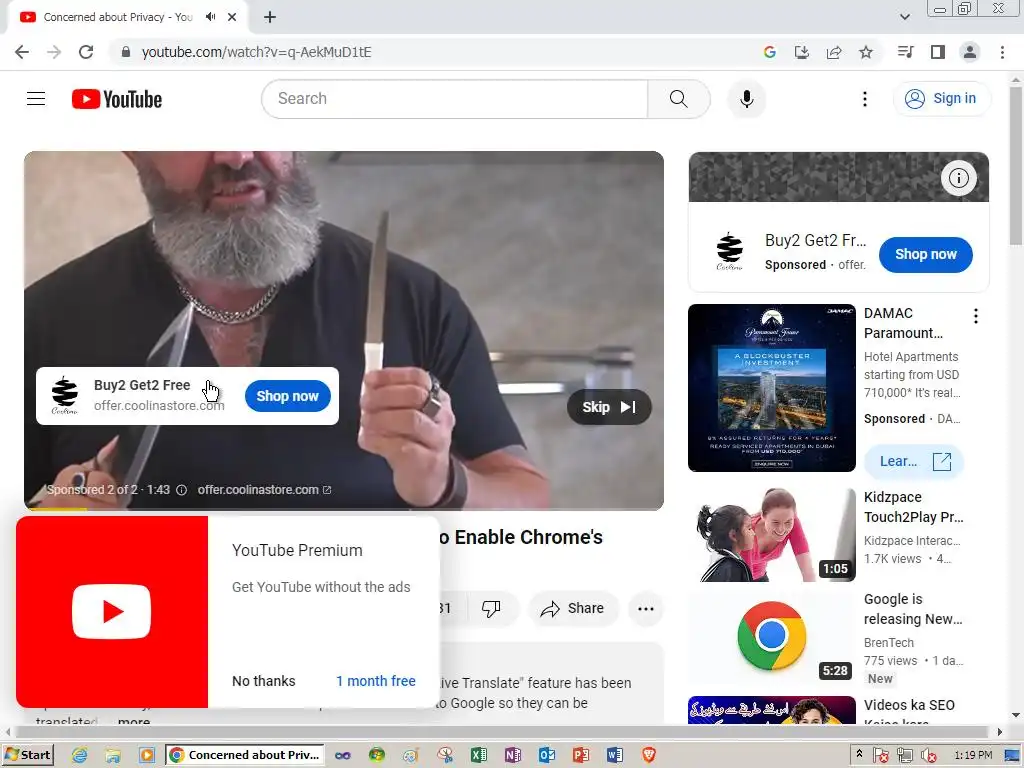This screenshot has width=1024, height=768.
Task: Open the Chrome logo video thumbnail
Action: coord(771,637)
